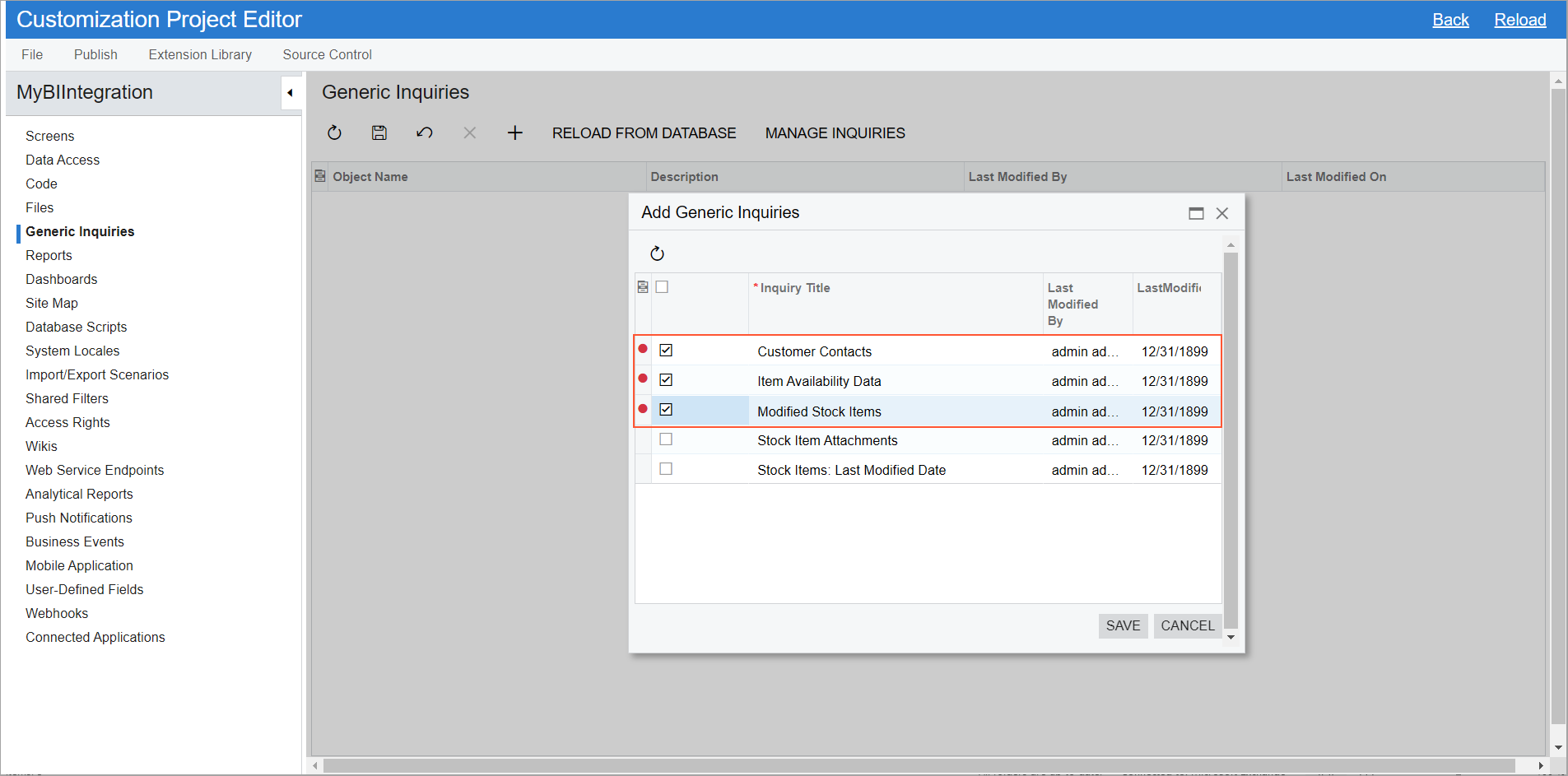Viewport: 1568px width, 776px height.
Task: Open the Extension Library menu
Action: (200, 54)
